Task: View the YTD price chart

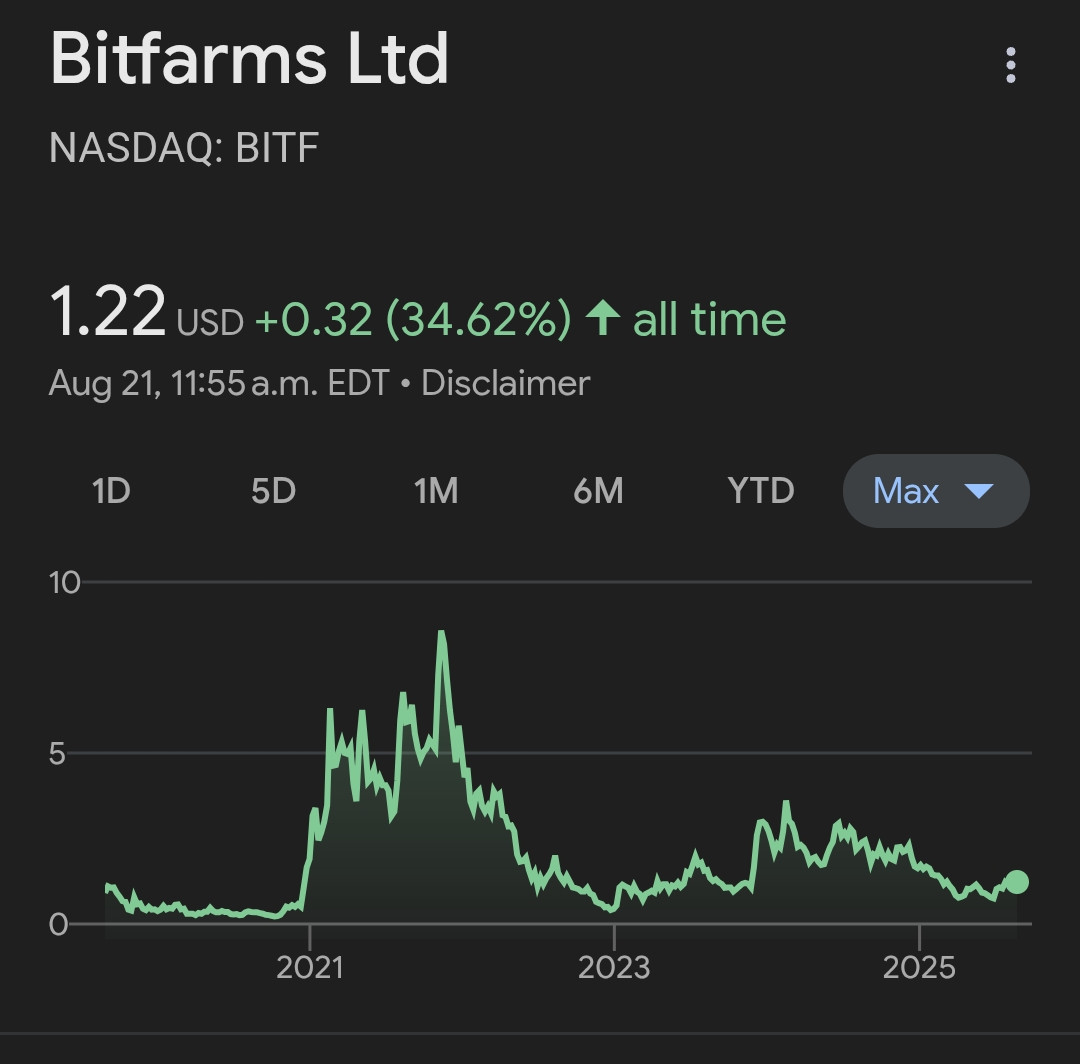Action: coord(761,491)
